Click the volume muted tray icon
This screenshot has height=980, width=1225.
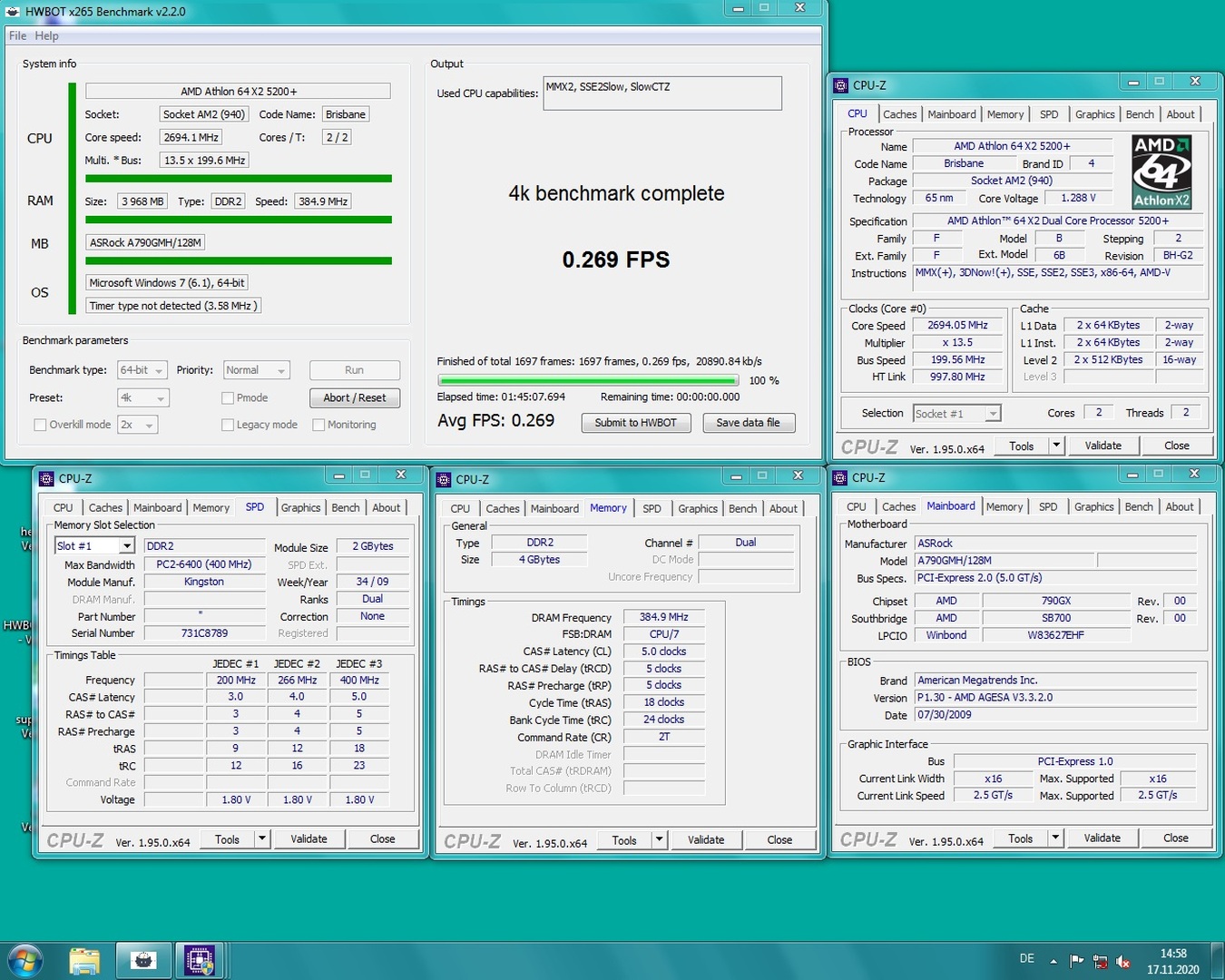pyautogui.click(x=1123, y=961)
